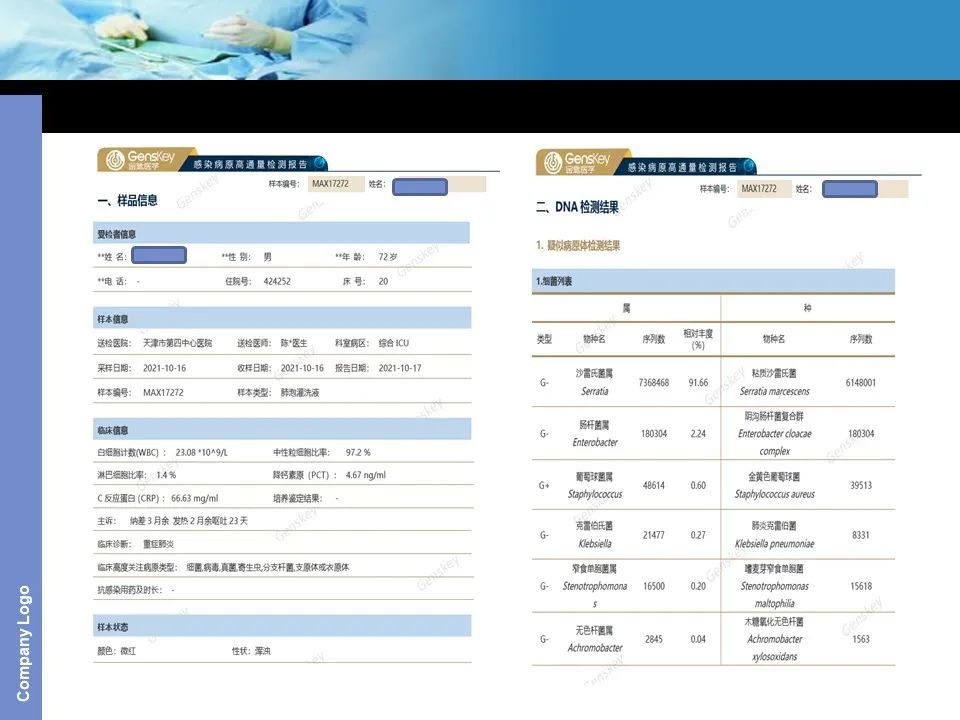Click the 二、DNA 检测结果 heading

pyautogui.click(x=577, y=207)
